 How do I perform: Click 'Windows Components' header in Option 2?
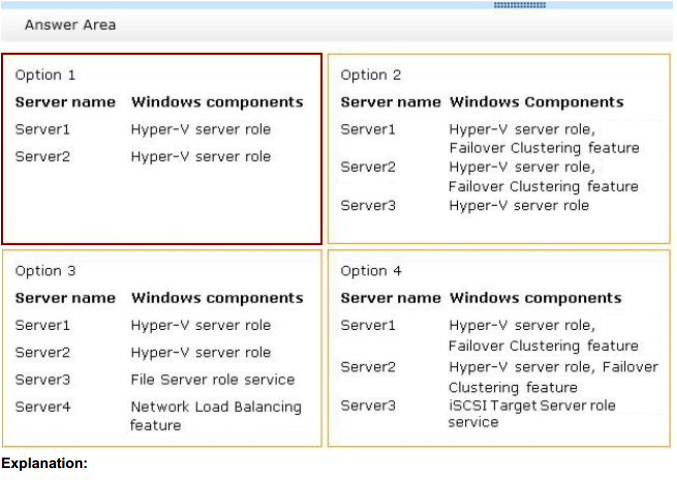537,102
